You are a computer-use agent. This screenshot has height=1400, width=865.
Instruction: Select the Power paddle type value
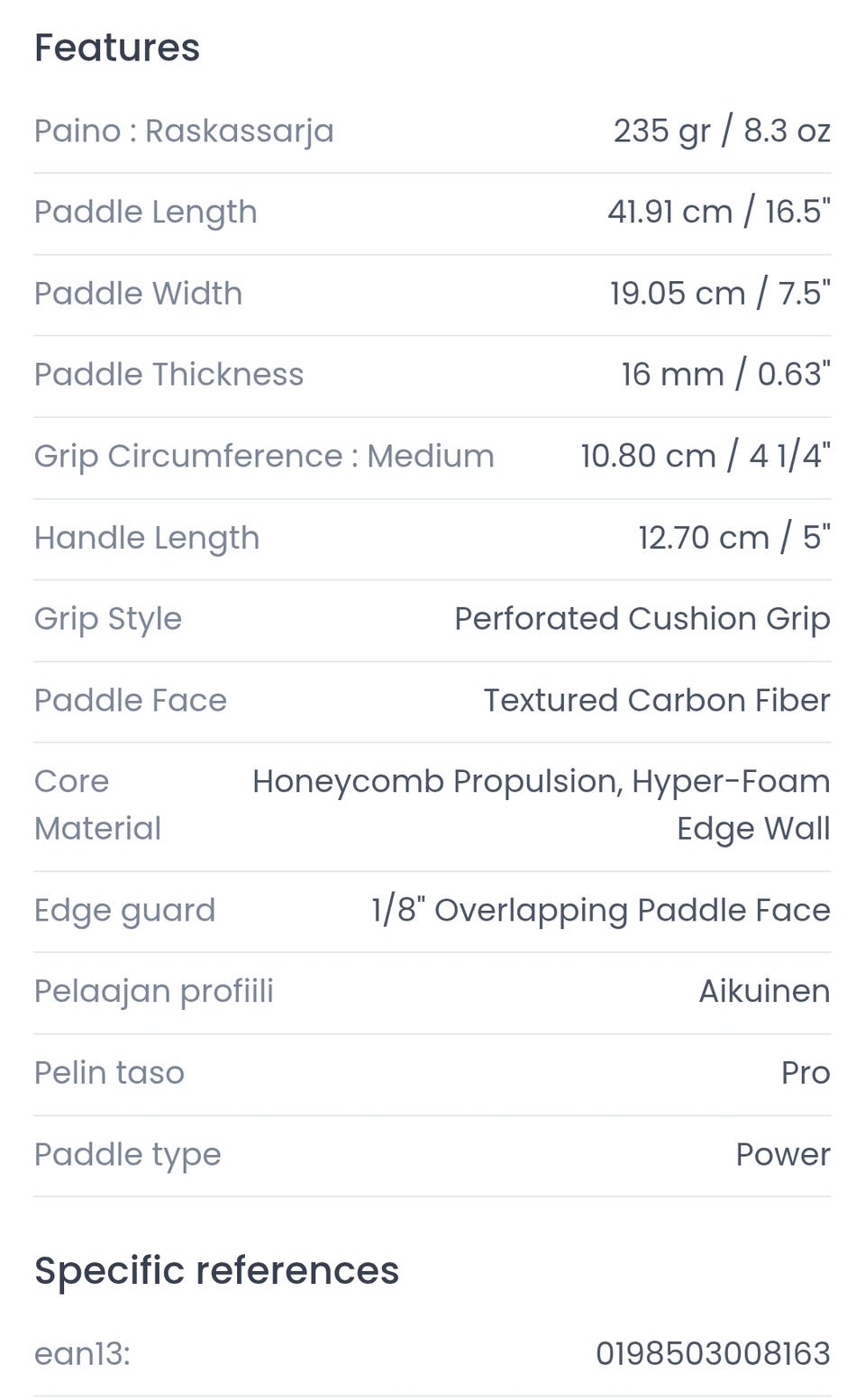[x=782, y=1154]
